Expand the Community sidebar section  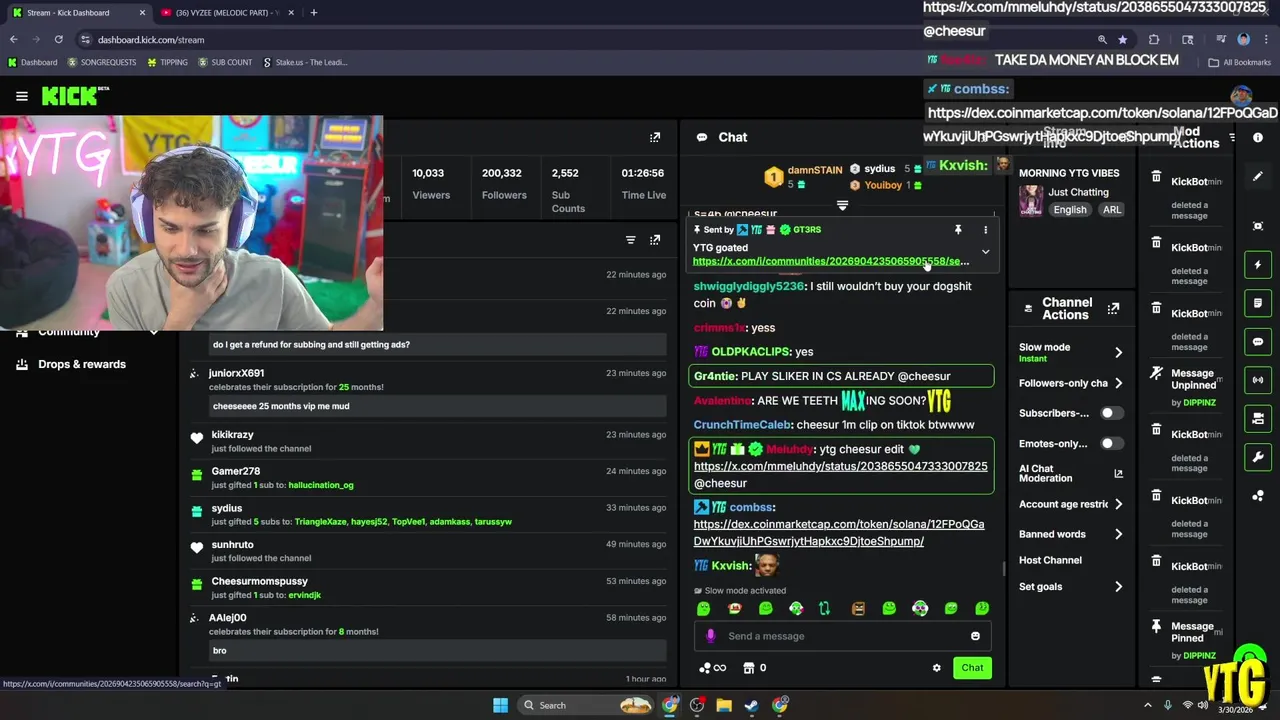click(153, 332)
